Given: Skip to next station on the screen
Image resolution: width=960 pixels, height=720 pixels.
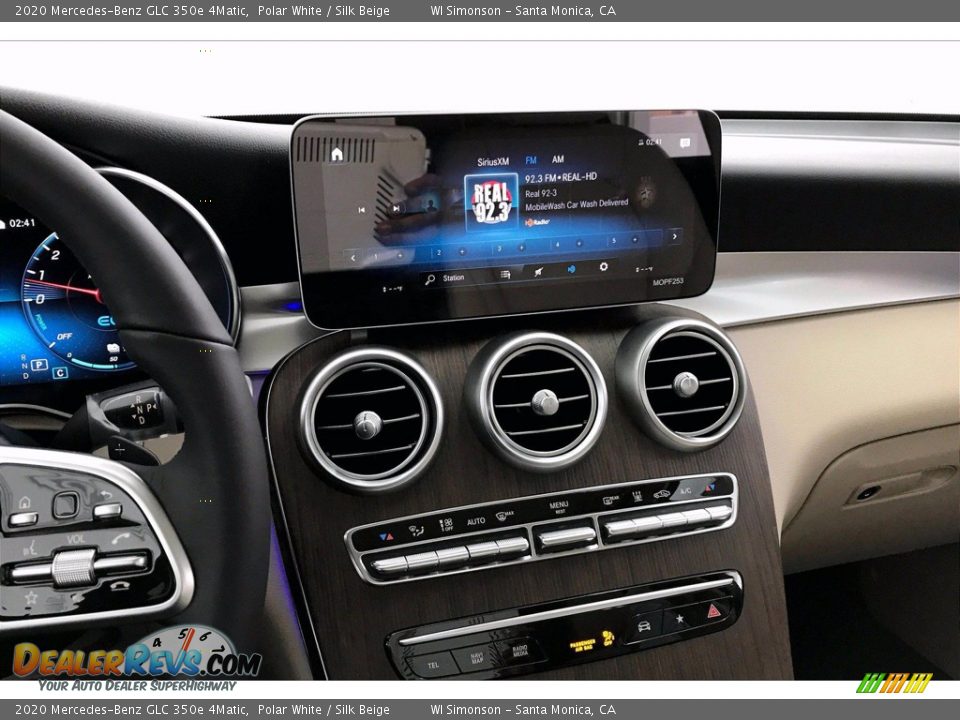Looking at the screenshot, I should point(396,208).
